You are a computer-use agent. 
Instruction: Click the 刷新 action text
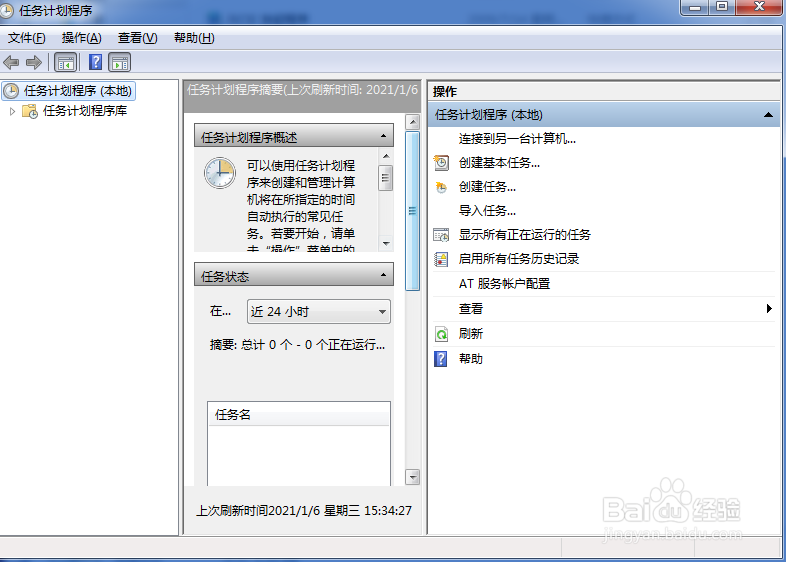point(471,334)
